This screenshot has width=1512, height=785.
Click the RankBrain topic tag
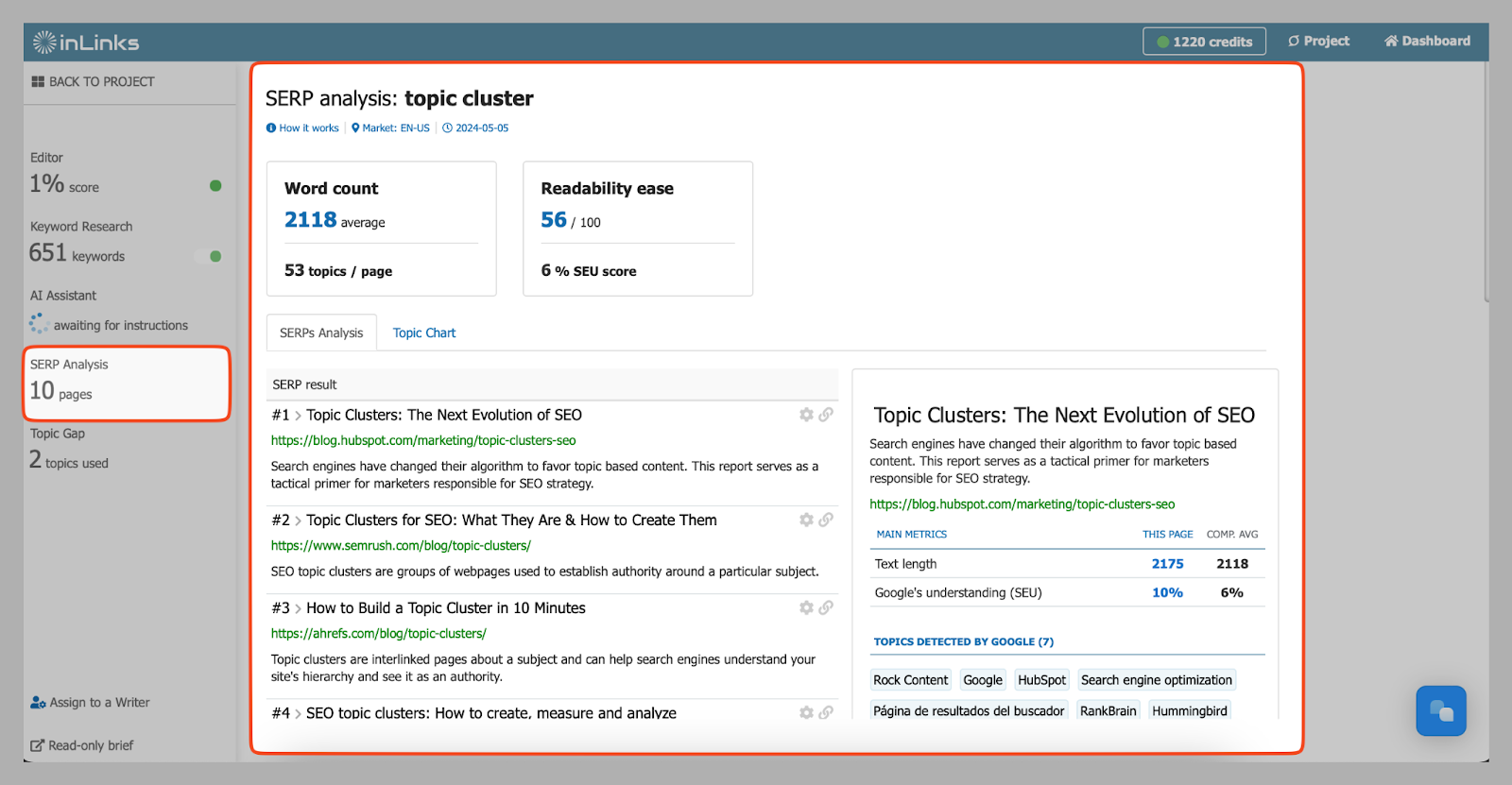pos(1108,710)
